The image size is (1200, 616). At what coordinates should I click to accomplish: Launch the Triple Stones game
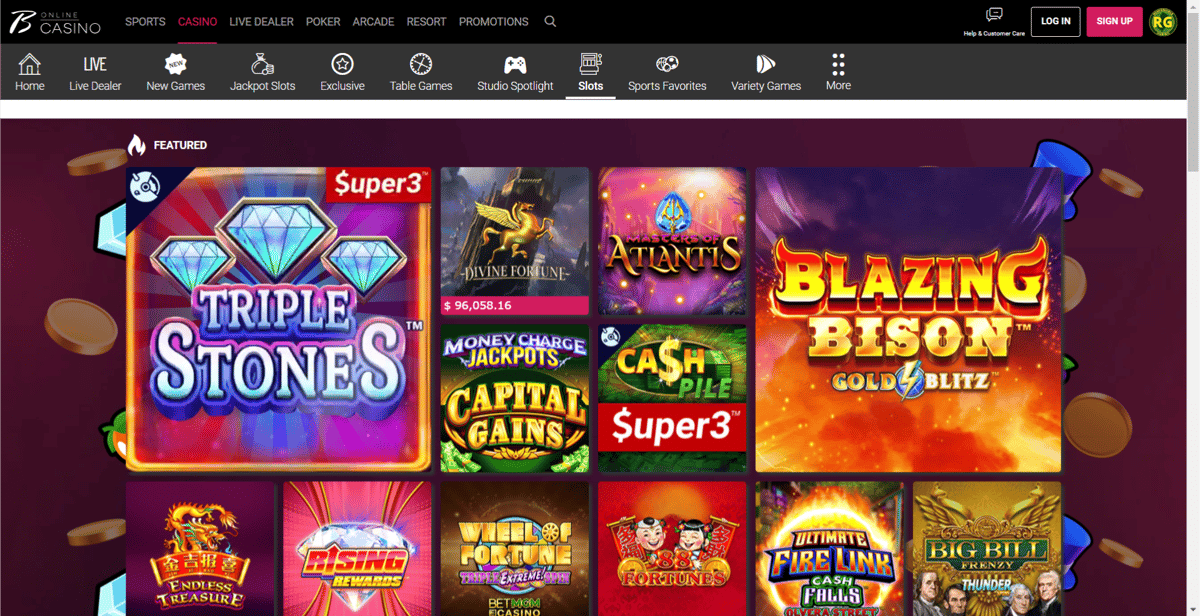click(x=279, y=319)
